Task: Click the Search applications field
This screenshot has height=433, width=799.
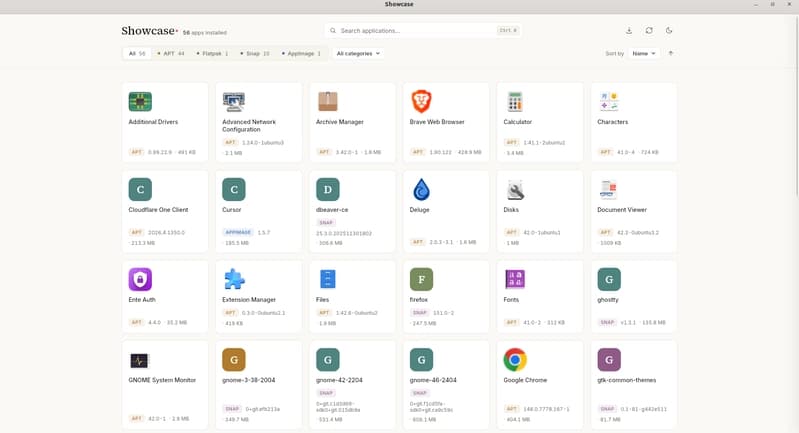Action: pos(423,31)
